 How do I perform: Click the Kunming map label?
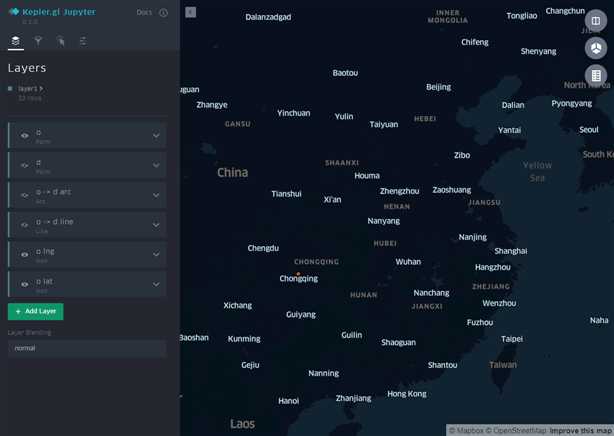click(x=244, y=339)
